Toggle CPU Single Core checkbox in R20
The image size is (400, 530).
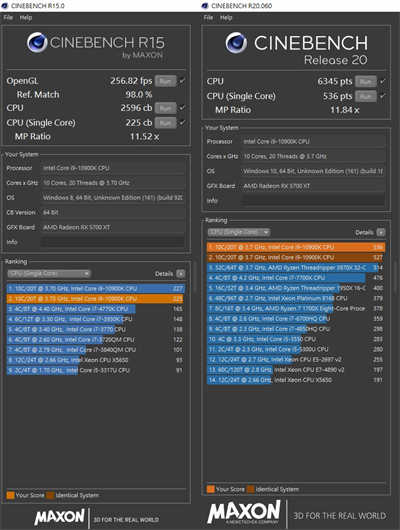coord(382,96)
